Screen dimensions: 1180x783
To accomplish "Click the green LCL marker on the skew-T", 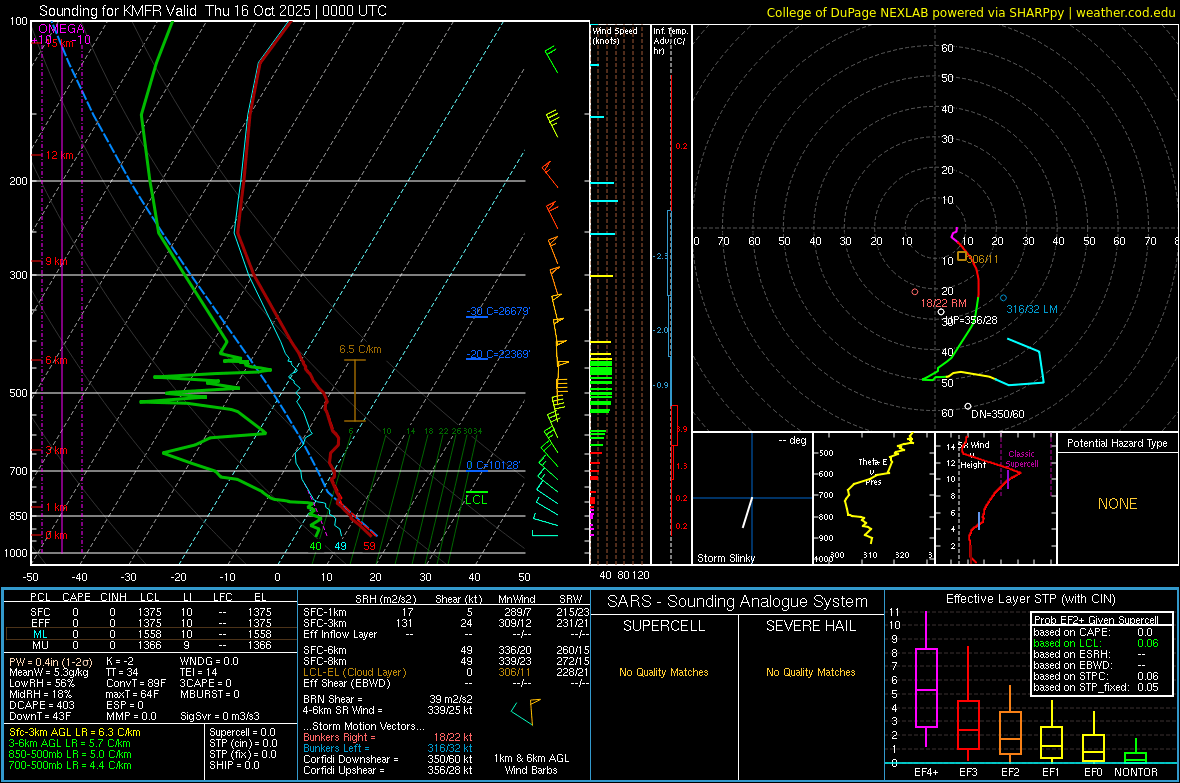I will (x=476, y=497).
